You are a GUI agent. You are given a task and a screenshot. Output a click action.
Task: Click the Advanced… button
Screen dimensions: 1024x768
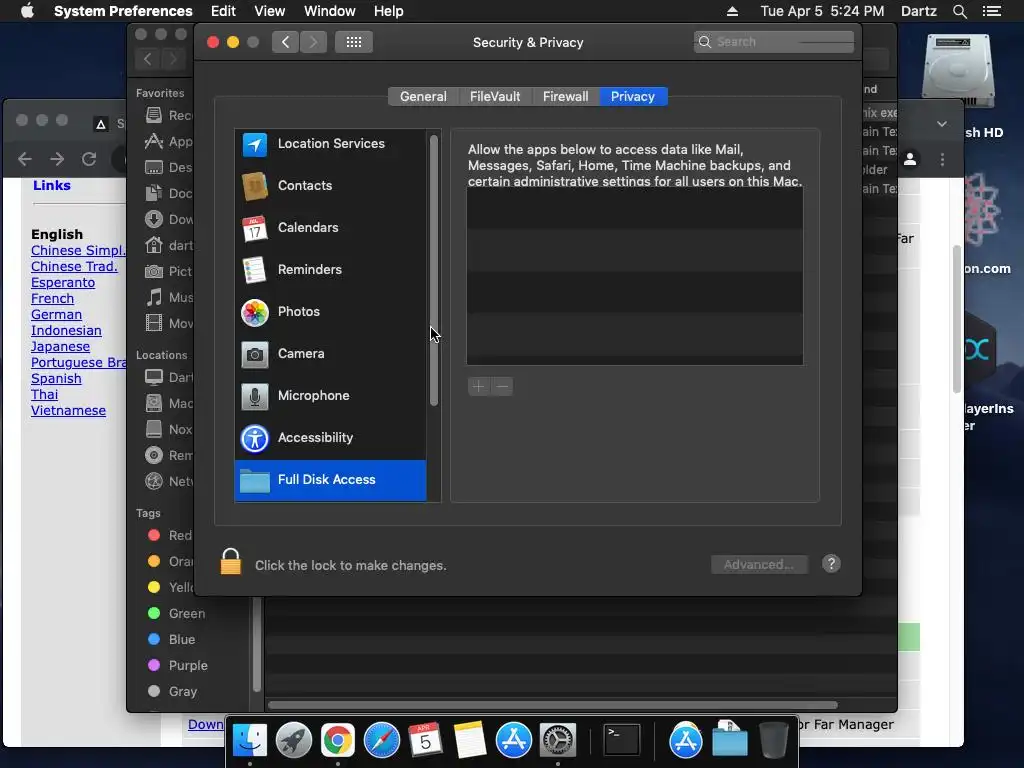click(x=759, y=564)
